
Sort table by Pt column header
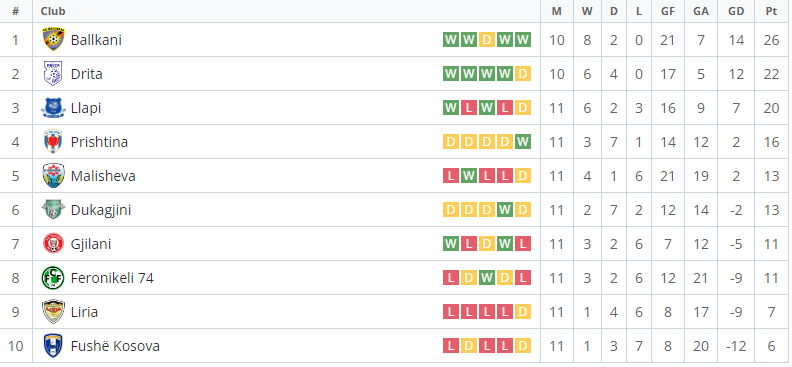(771, 11)
